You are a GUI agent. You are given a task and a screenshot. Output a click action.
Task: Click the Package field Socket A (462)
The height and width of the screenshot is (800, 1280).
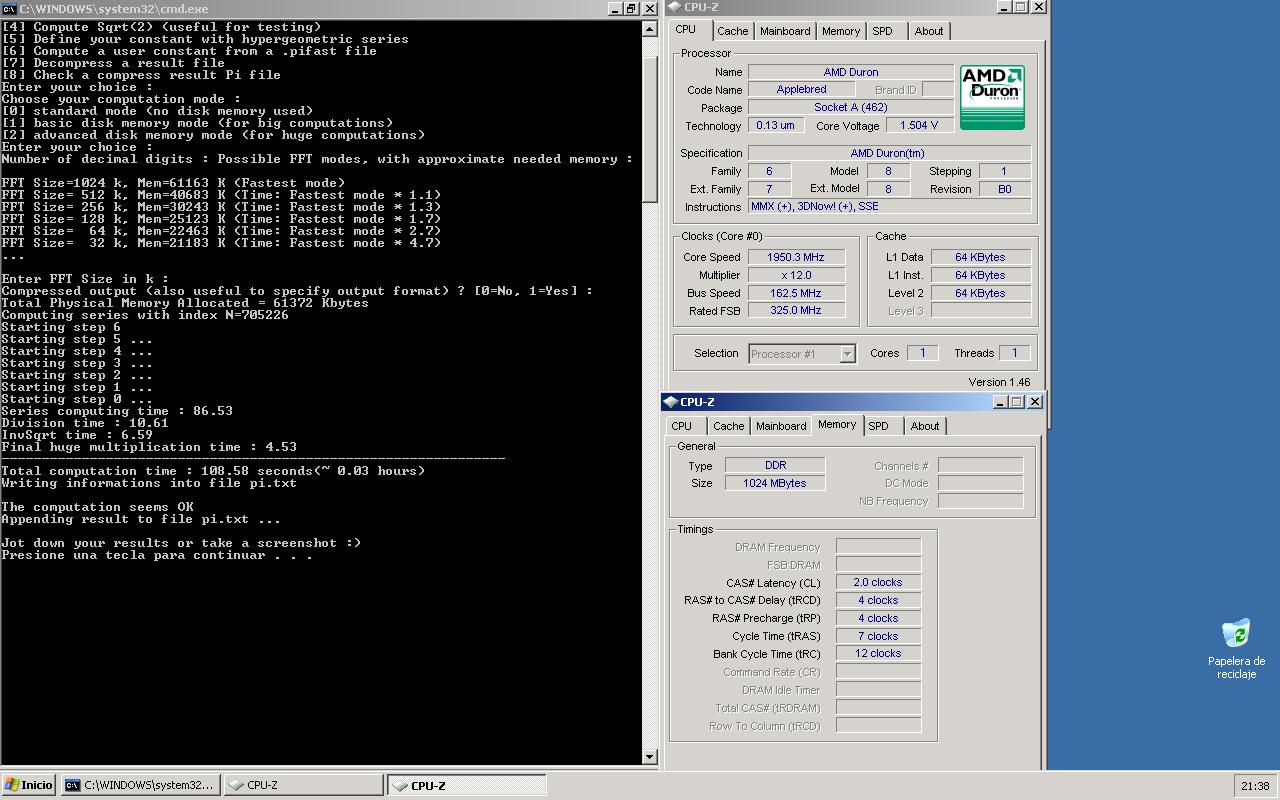851,107
